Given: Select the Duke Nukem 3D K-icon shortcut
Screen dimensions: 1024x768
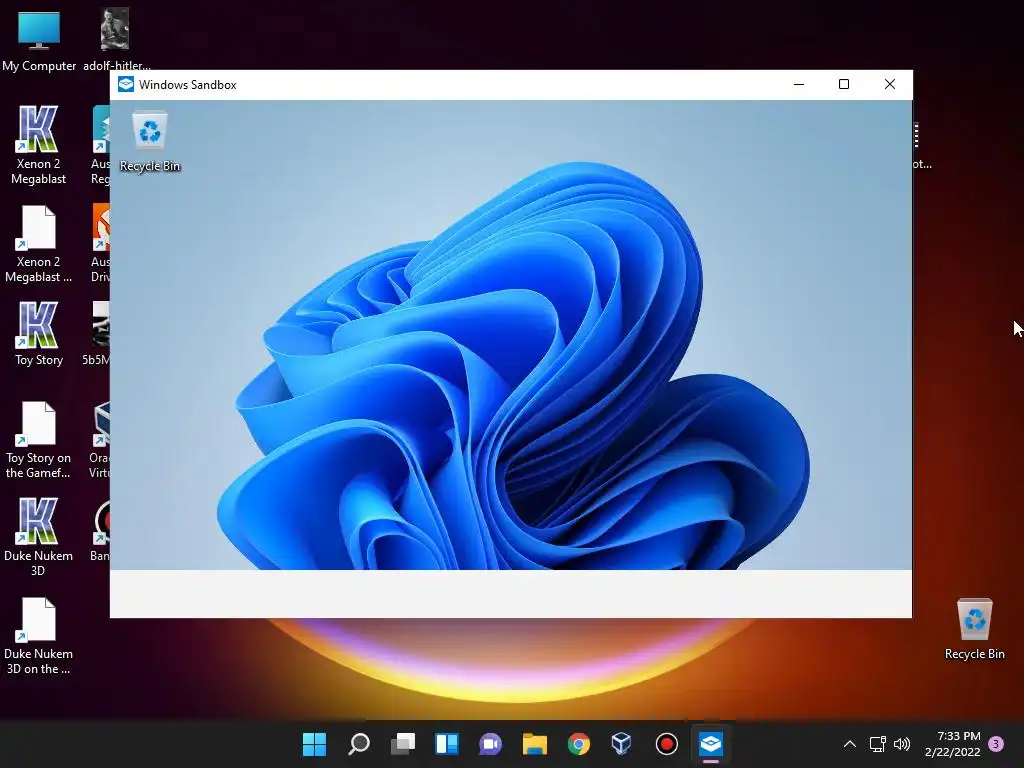Looking at the screenshot, I should (x=38, y=537).
